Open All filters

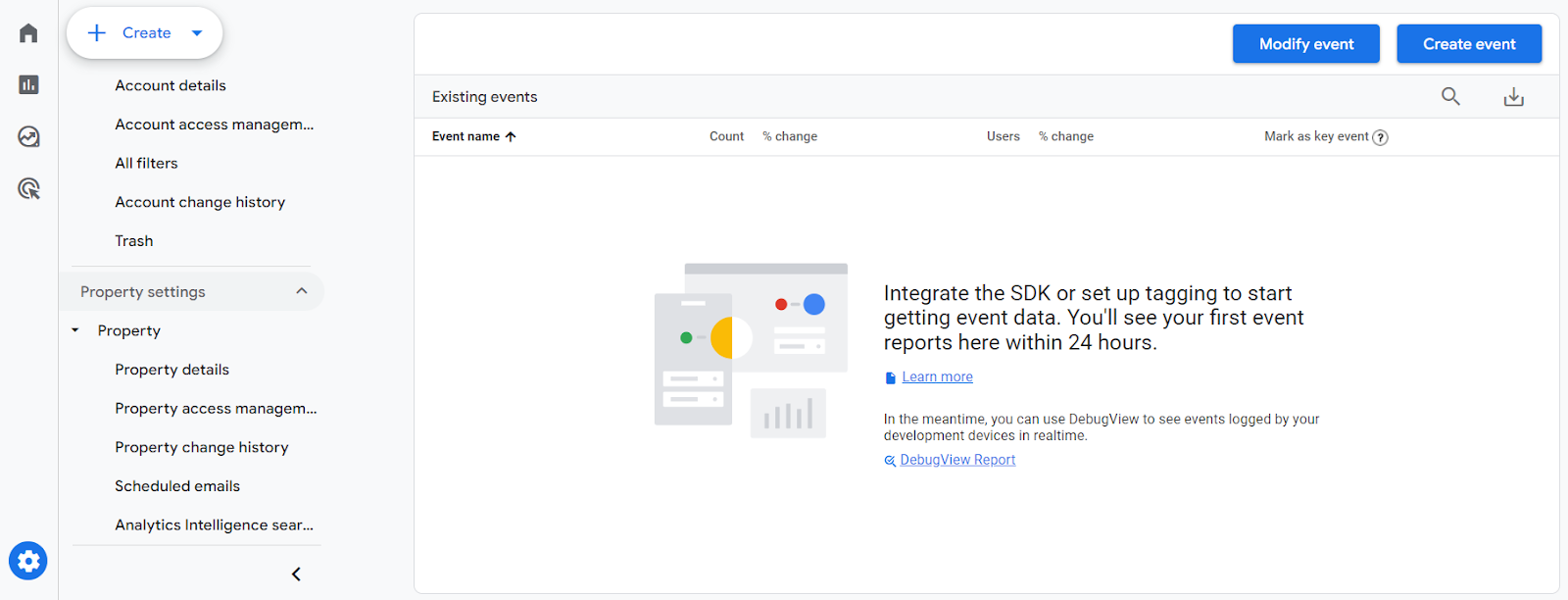pyautogui.click(x=146, y=163)
